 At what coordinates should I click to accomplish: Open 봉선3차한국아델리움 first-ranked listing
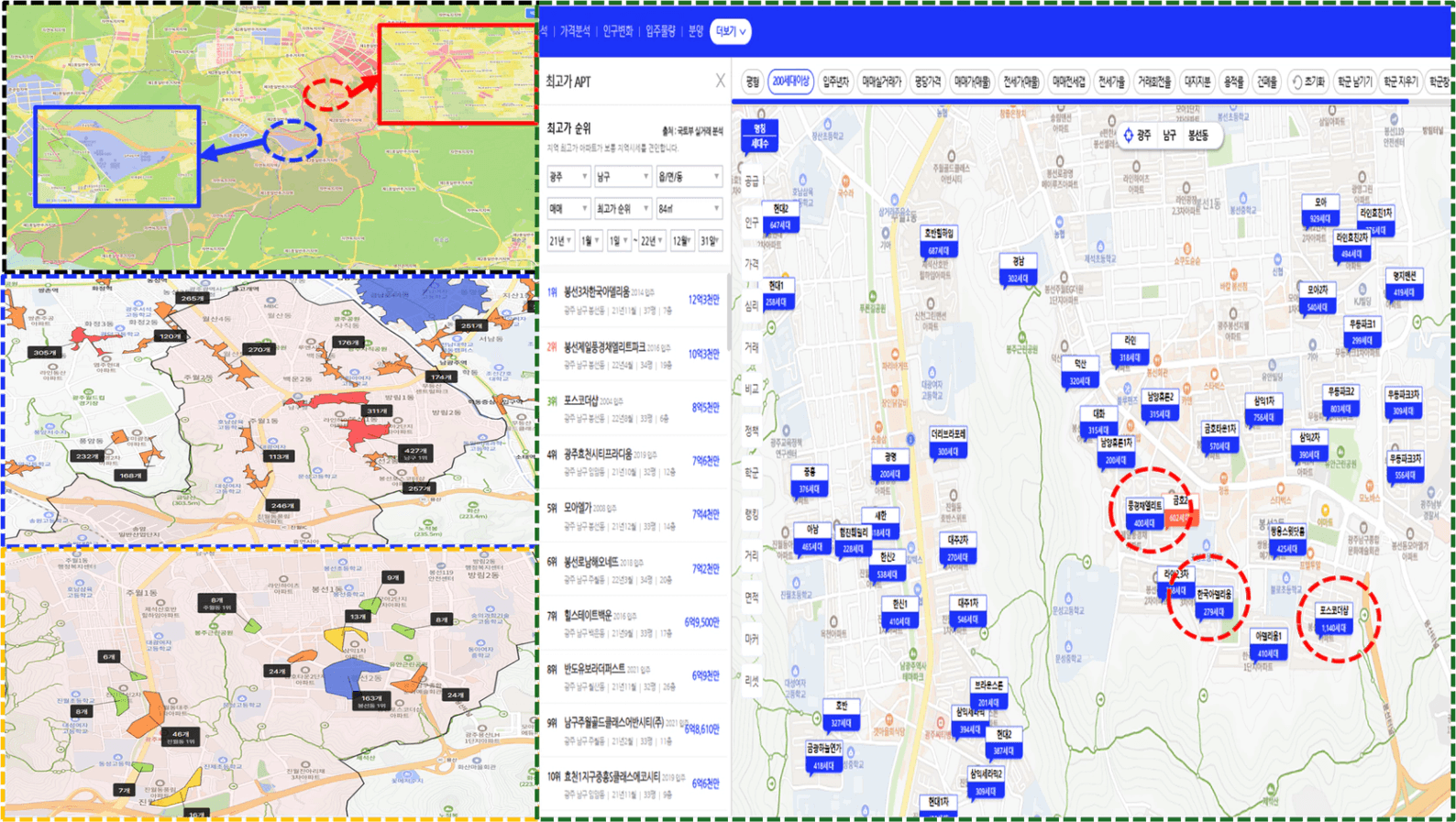click(596, 292)
